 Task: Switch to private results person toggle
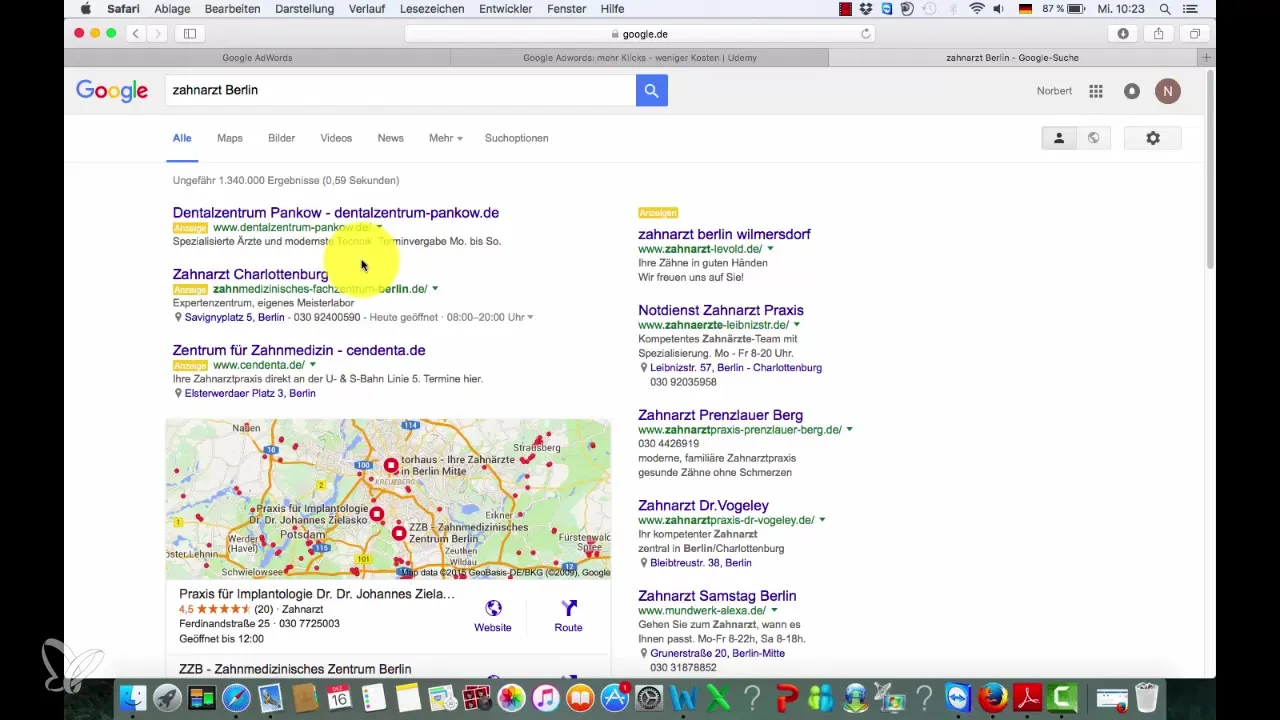(x=1059, y=138)
